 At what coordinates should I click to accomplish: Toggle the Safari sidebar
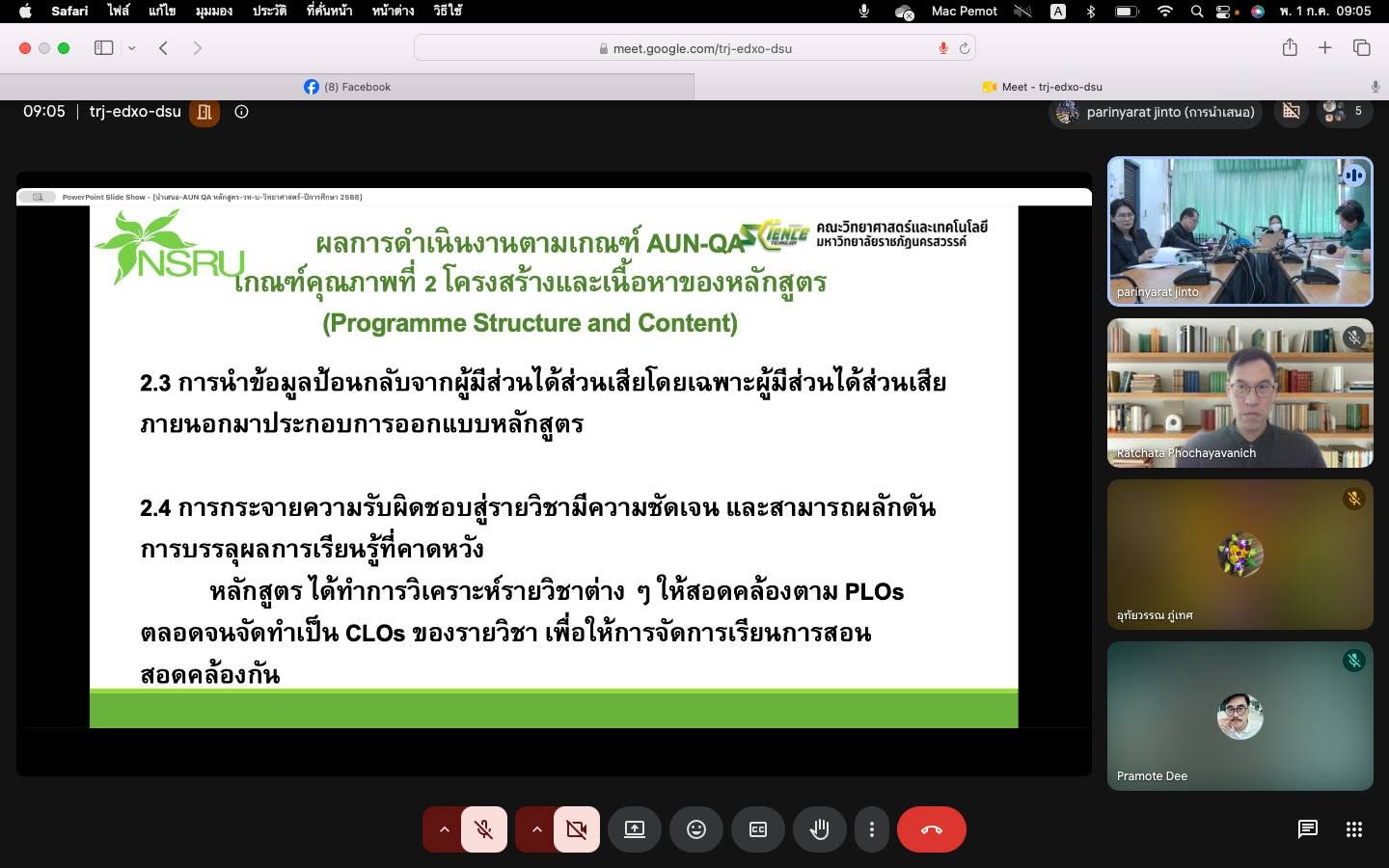click(104, 48)
